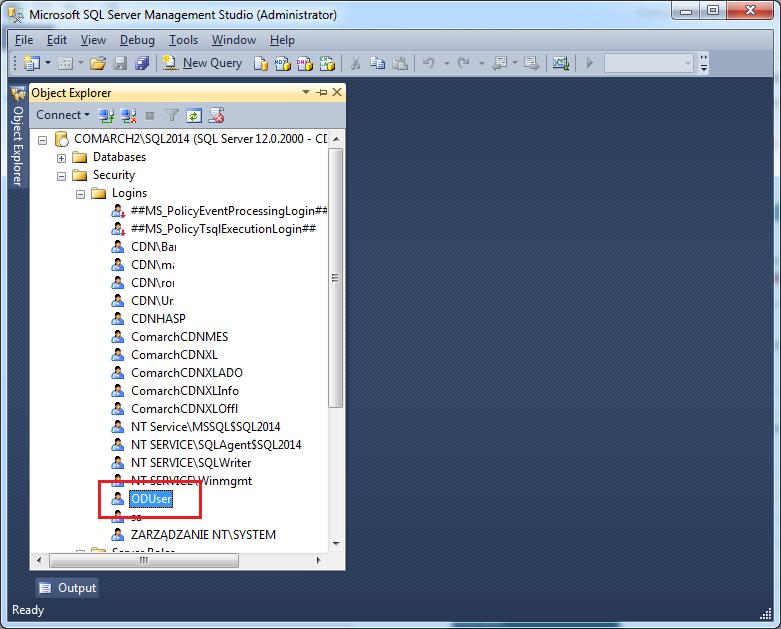The width and height of the screenshot is (781, 629).
Task: Select the NT Service\MSSQL$SQL2014 login
Action: point(205,427)
